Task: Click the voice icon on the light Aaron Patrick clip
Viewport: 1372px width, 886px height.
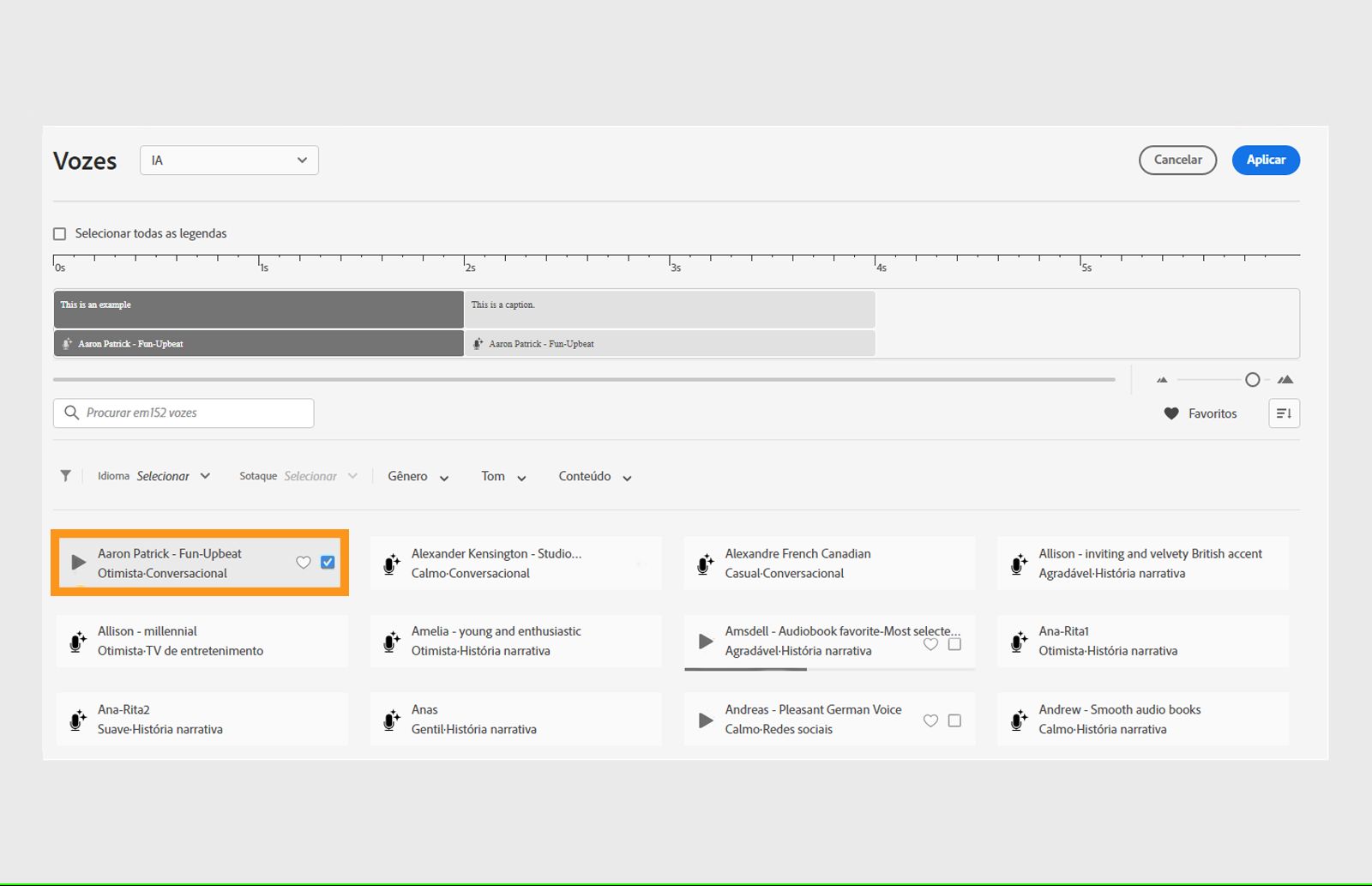Action: click(478, 344)
